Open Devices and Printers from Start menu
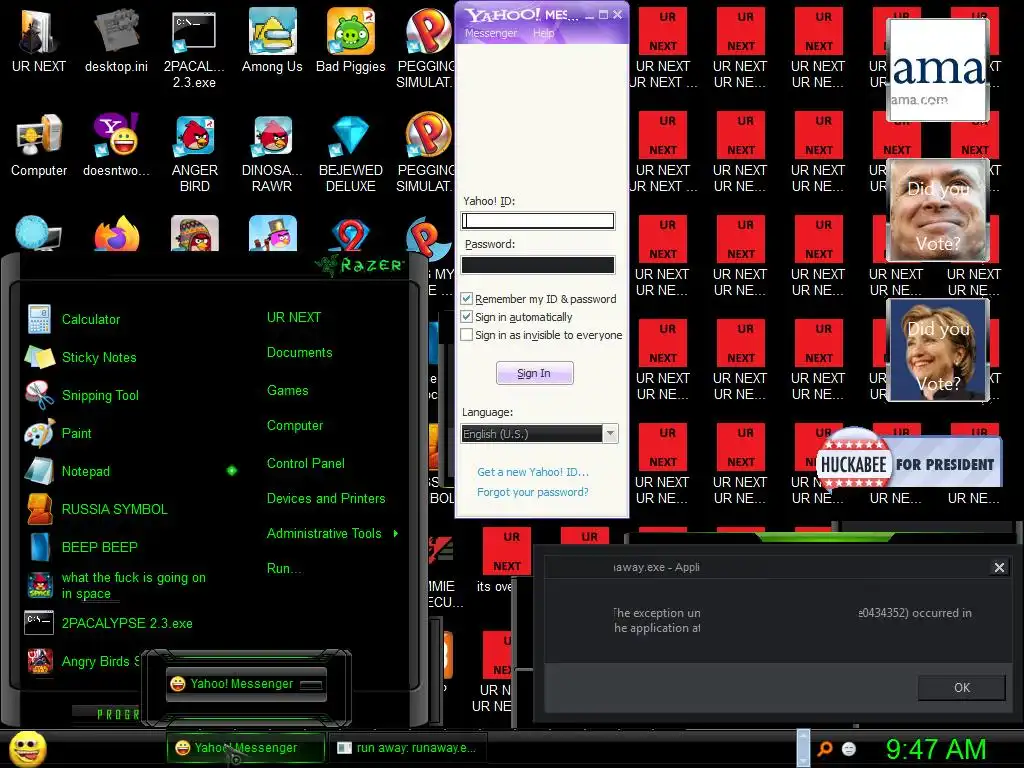Image resolution: width=1024 pixels, height=768 pixels. point(326,499)
